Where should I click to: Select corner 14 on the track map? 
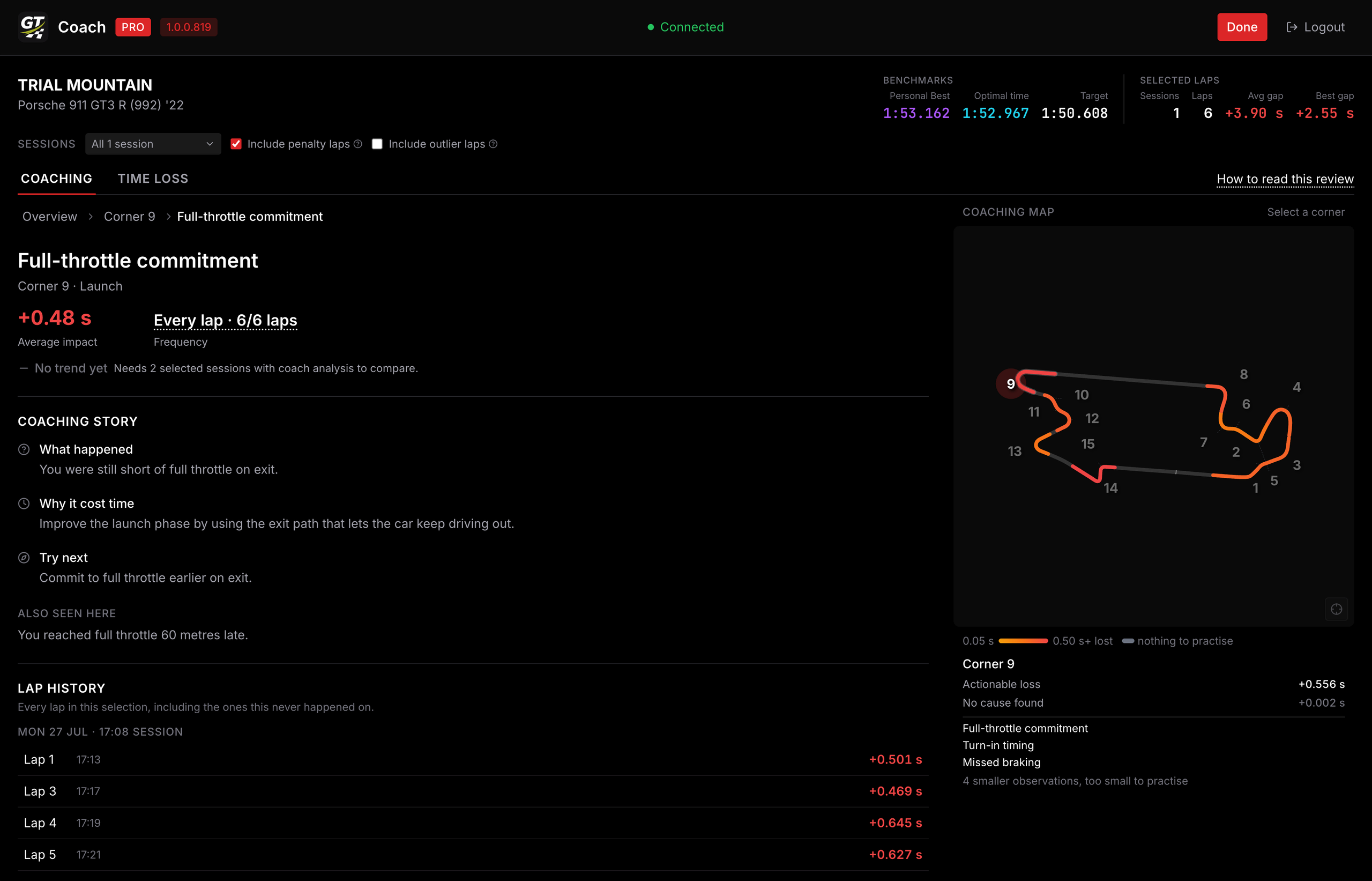tap(1111, 488)
